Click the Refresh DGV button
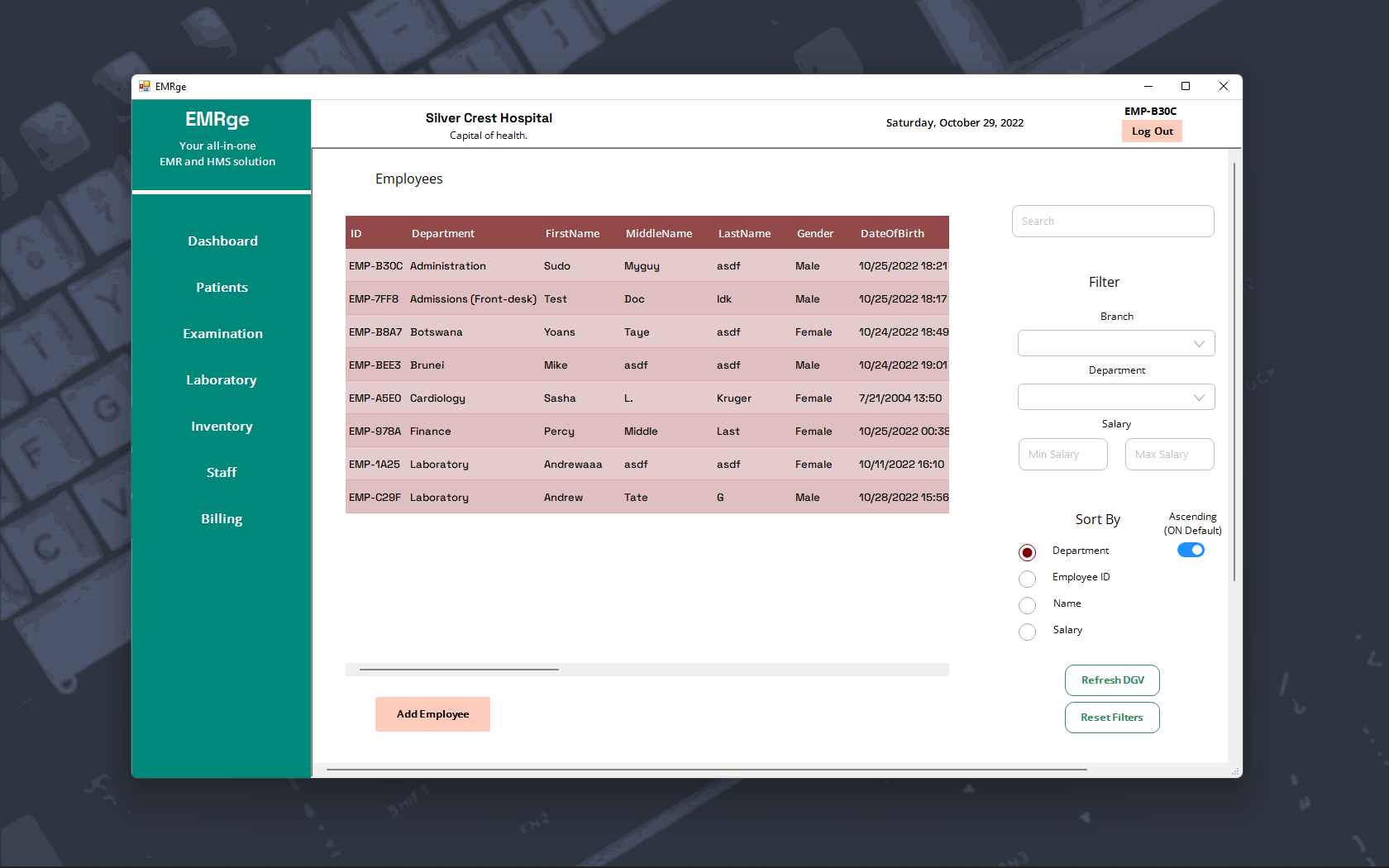Image resolution: width=1389 pixels, height=868 pixels. point(1112,680)
